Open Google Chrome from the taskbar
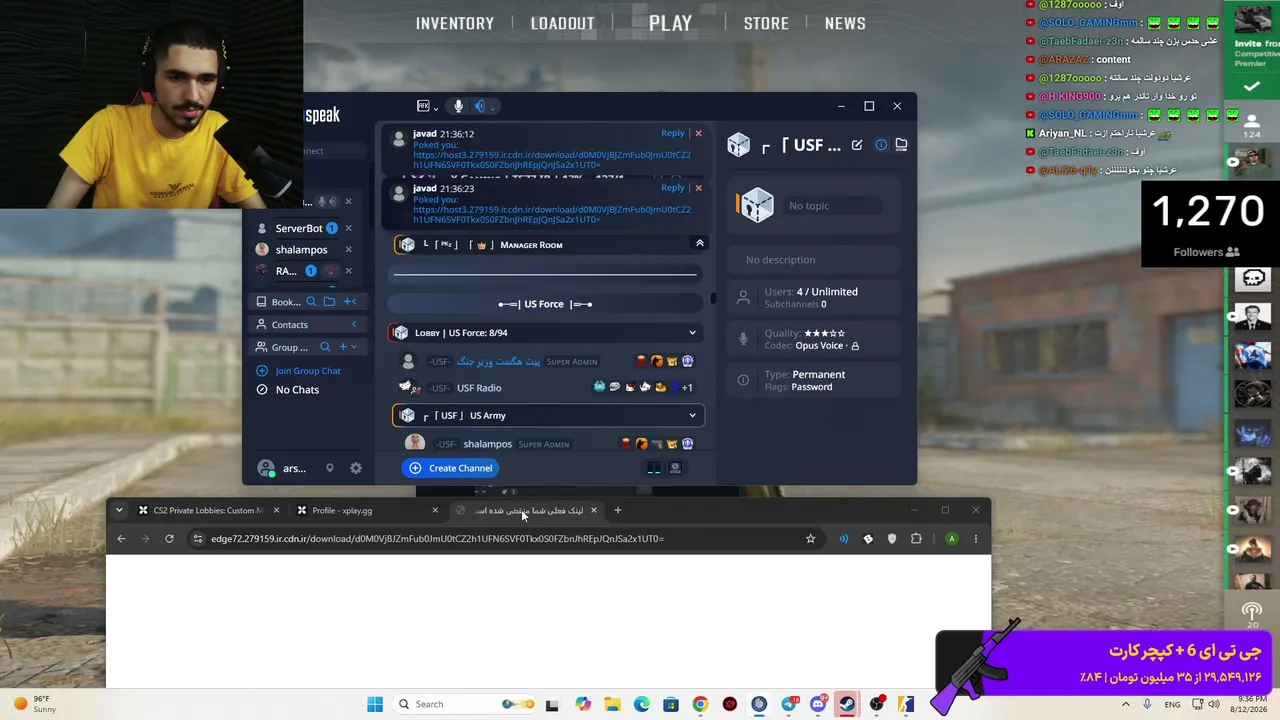Image resolution: width=1280 pixels, height=720 pixels. coord(700,704)
